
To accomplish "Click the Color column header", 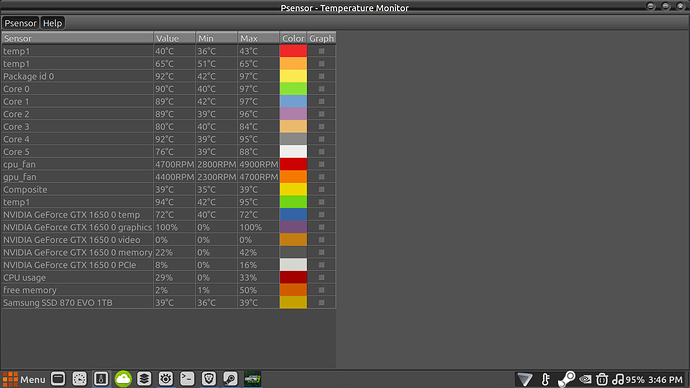I will point(293,38).
